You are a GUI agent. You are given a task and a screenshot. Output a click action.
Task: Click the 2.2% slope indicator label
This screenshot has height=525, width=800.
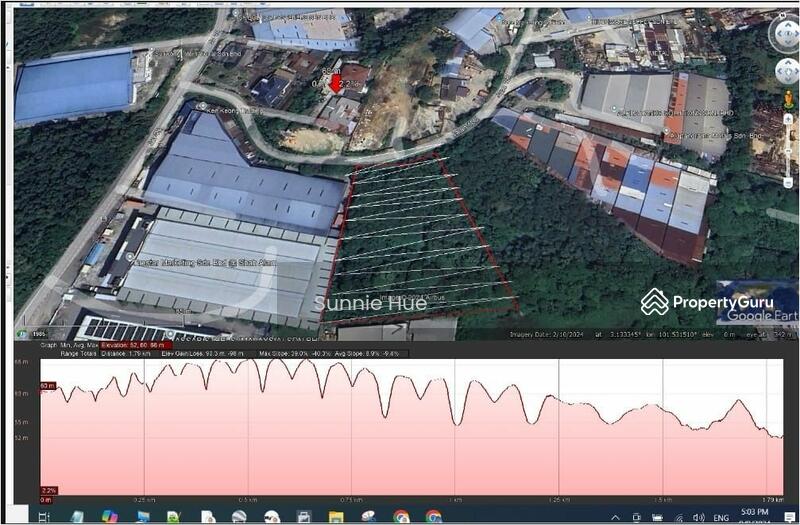tap(48, 490)
